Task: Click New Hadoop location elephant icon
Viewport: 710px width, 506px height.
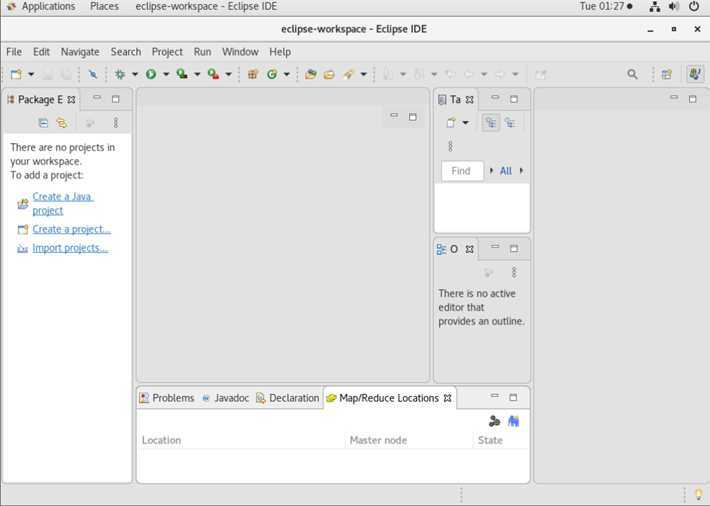Action: 513,421
